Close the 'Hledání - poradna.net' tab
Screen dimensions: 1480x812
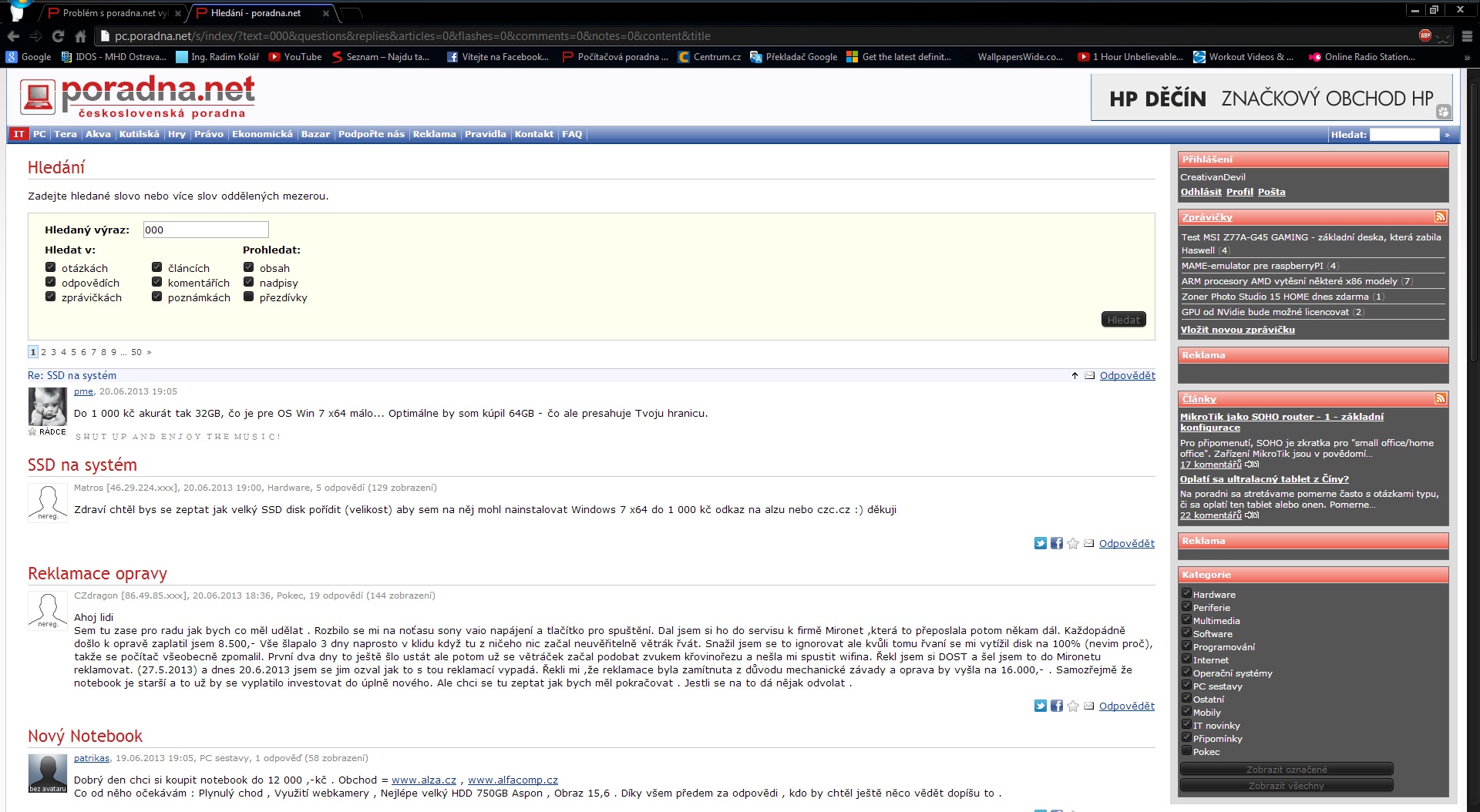[326, 13]
